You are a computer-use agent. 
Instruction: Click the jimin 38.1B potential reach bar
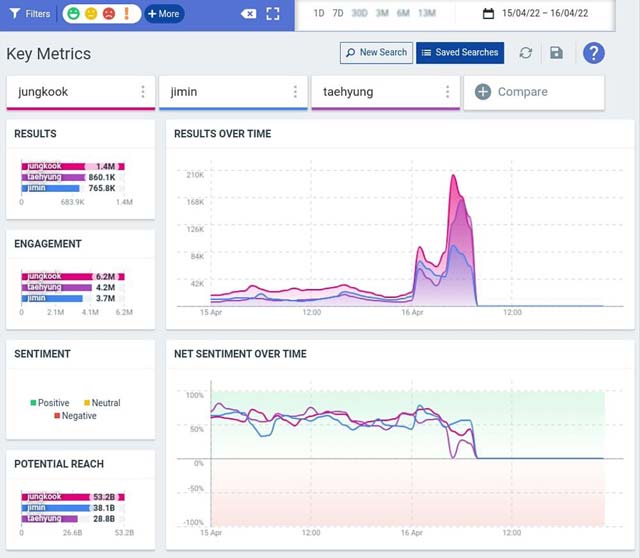56,508
